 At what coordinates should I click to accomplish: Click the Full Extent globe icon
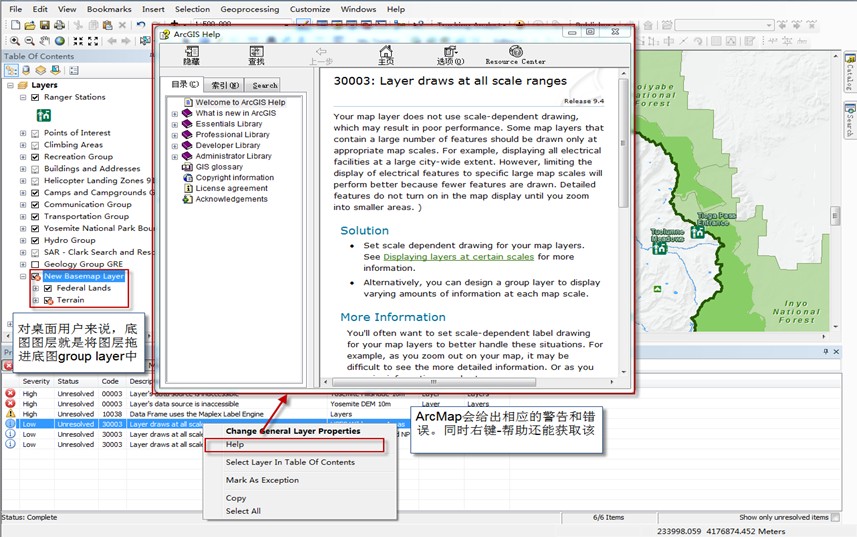[60, 41]
